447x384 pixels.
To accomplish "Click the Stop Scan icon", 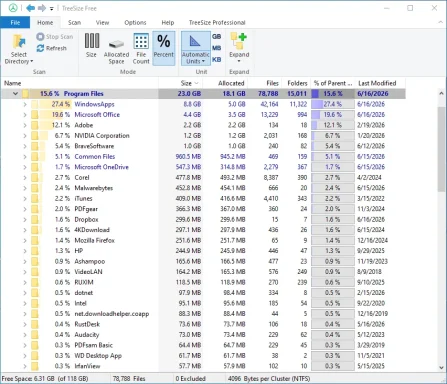I will pyautogui.click(x=40, y=37).
